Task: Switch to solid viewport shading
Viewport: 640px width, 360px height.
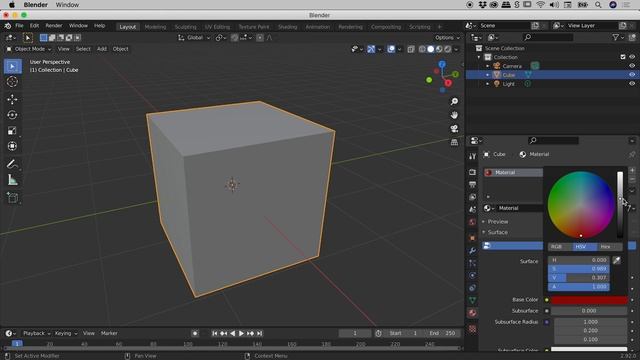Action: click(x=431, y=49)
